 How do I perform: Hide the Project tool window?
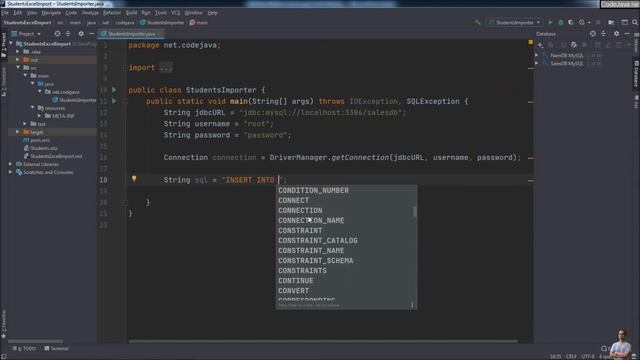pos(91,34)
